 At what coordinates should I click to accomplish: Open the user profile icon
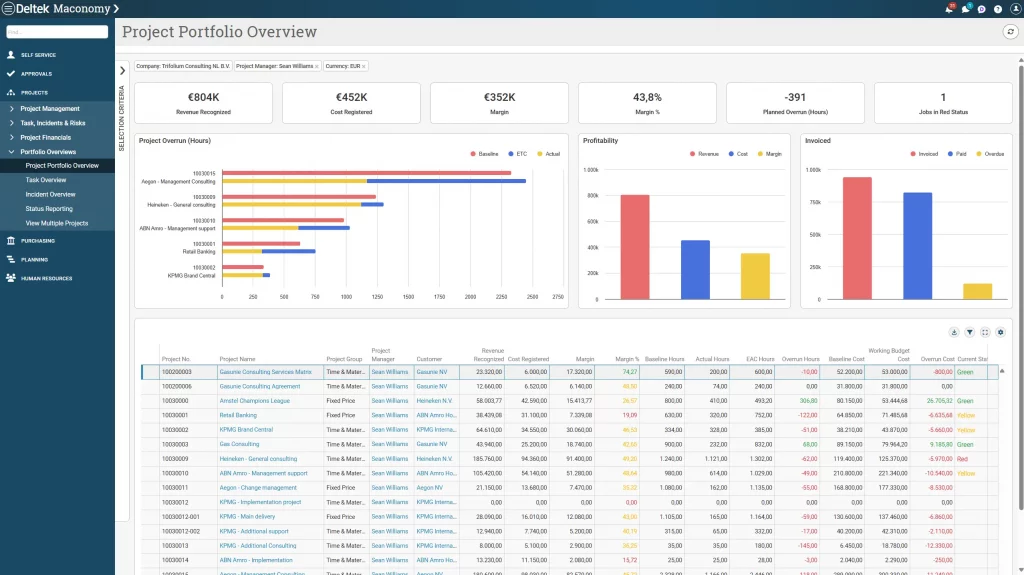pos(1014,9)
